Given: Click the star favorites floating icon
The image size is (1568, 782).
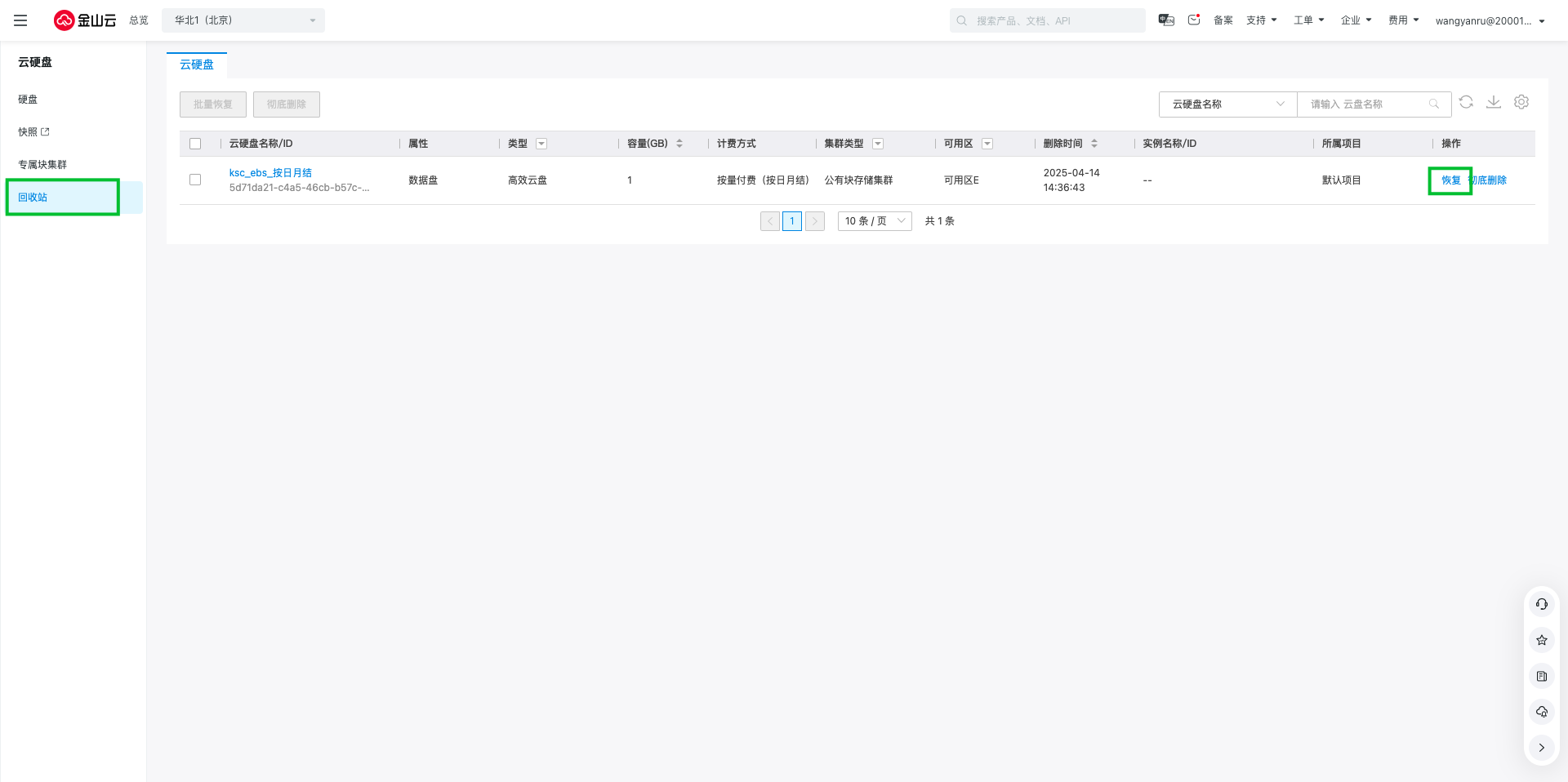Looking at the screenshot, I should (1542, 640).
